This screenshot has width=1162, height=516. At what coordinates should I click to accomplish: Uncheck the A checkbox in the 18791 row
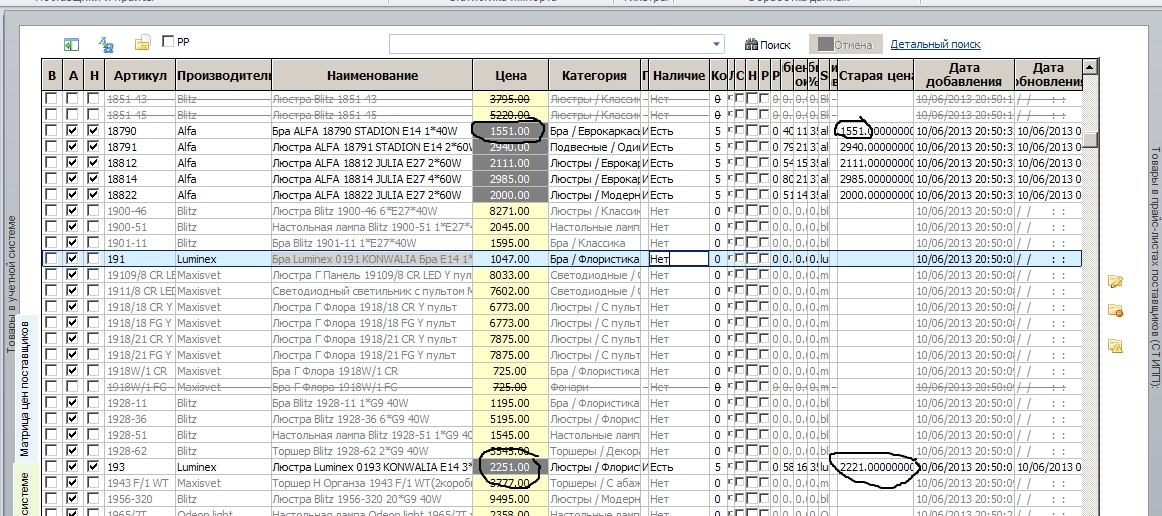72,147
